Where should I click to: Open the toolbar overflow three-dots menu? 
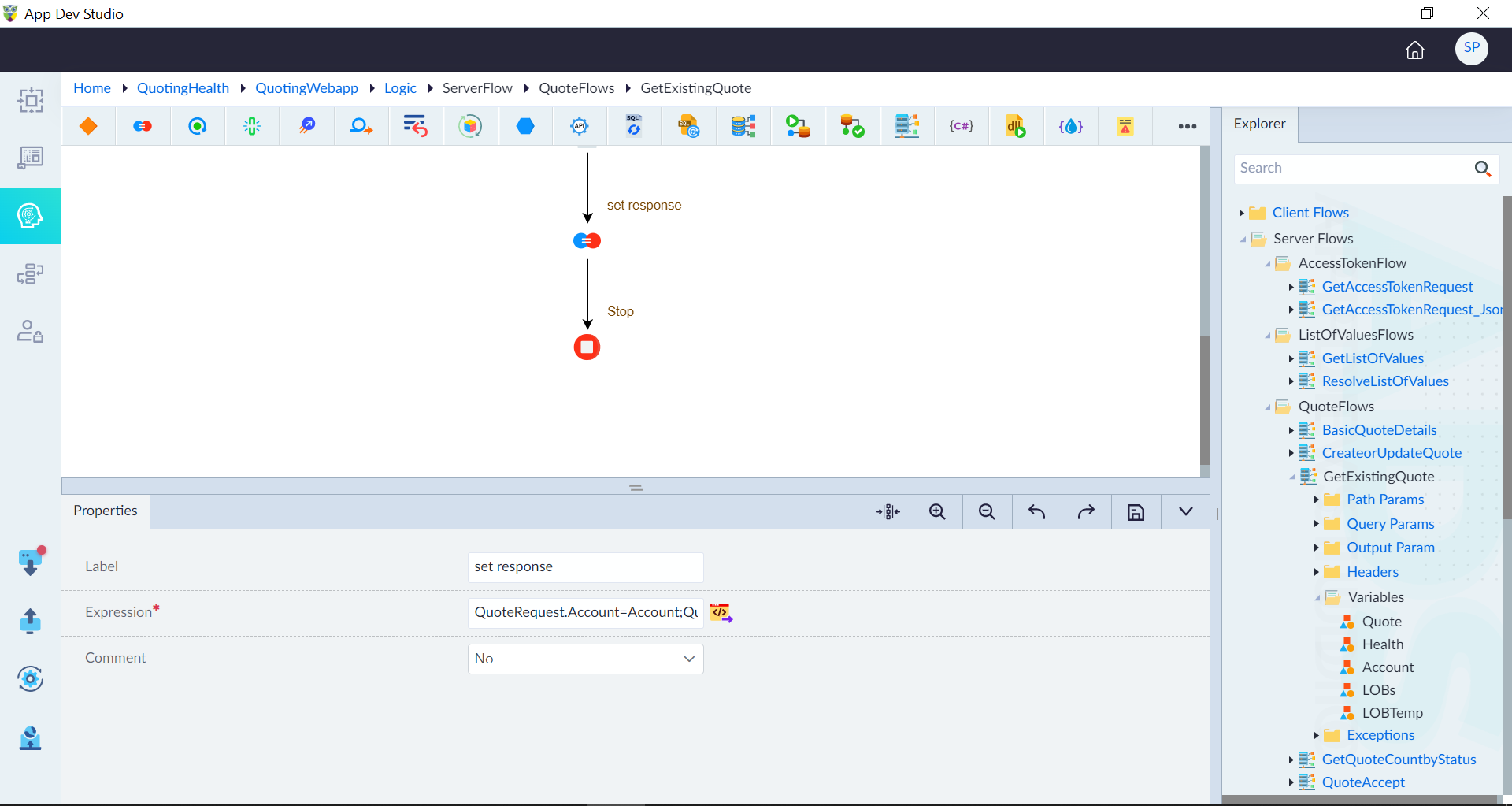[1187, 126]
